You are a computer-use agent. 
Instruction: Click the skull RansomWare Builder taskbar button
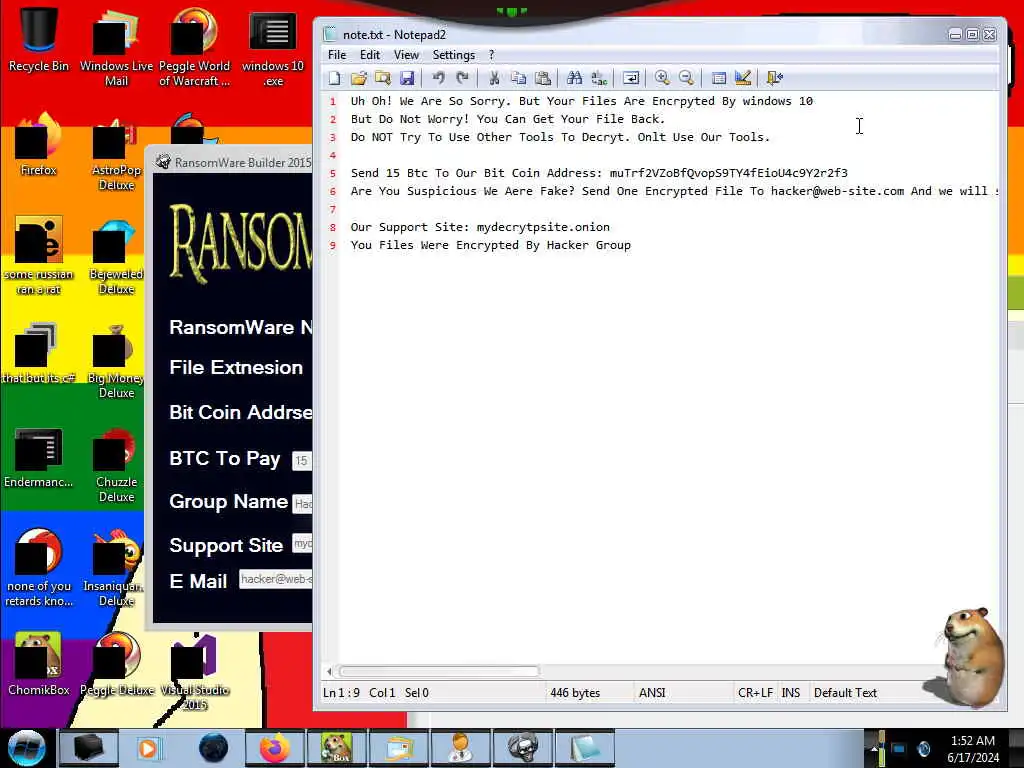[x=523, y=748]
